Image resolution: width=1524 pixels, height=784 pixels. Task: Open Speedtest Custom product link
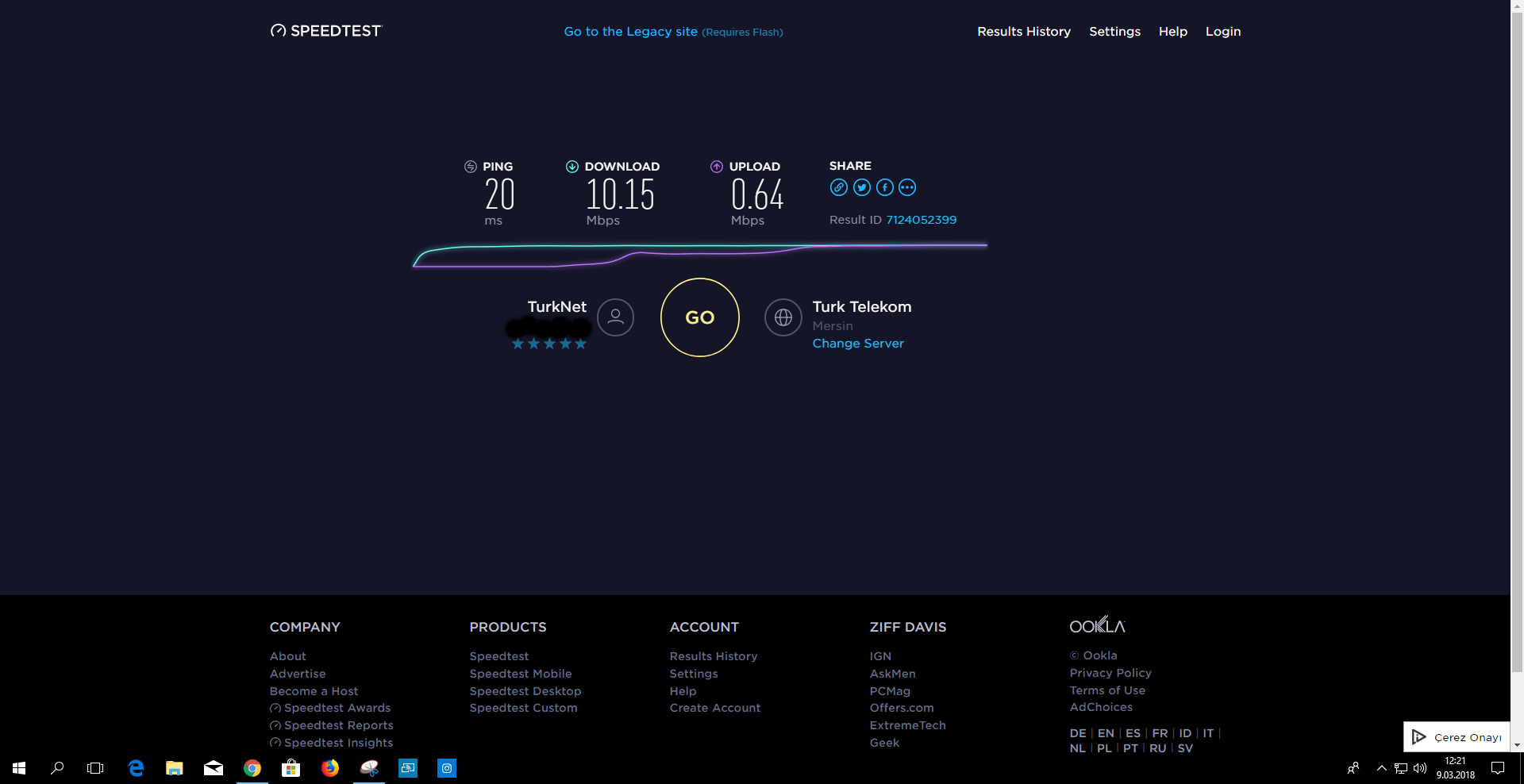click(524, 708)
